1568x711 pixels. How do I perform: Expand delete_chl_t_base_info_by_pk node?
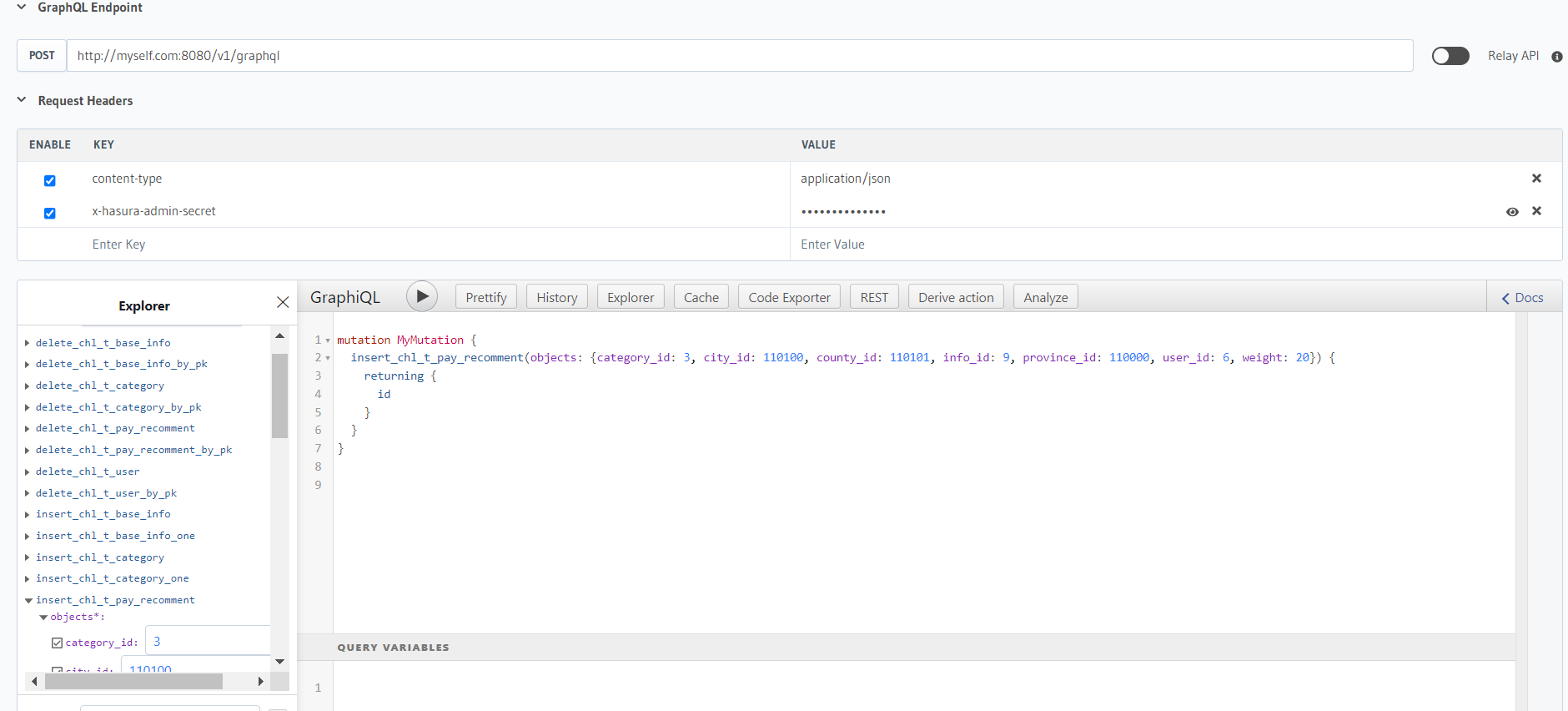(x=28, y=364)
